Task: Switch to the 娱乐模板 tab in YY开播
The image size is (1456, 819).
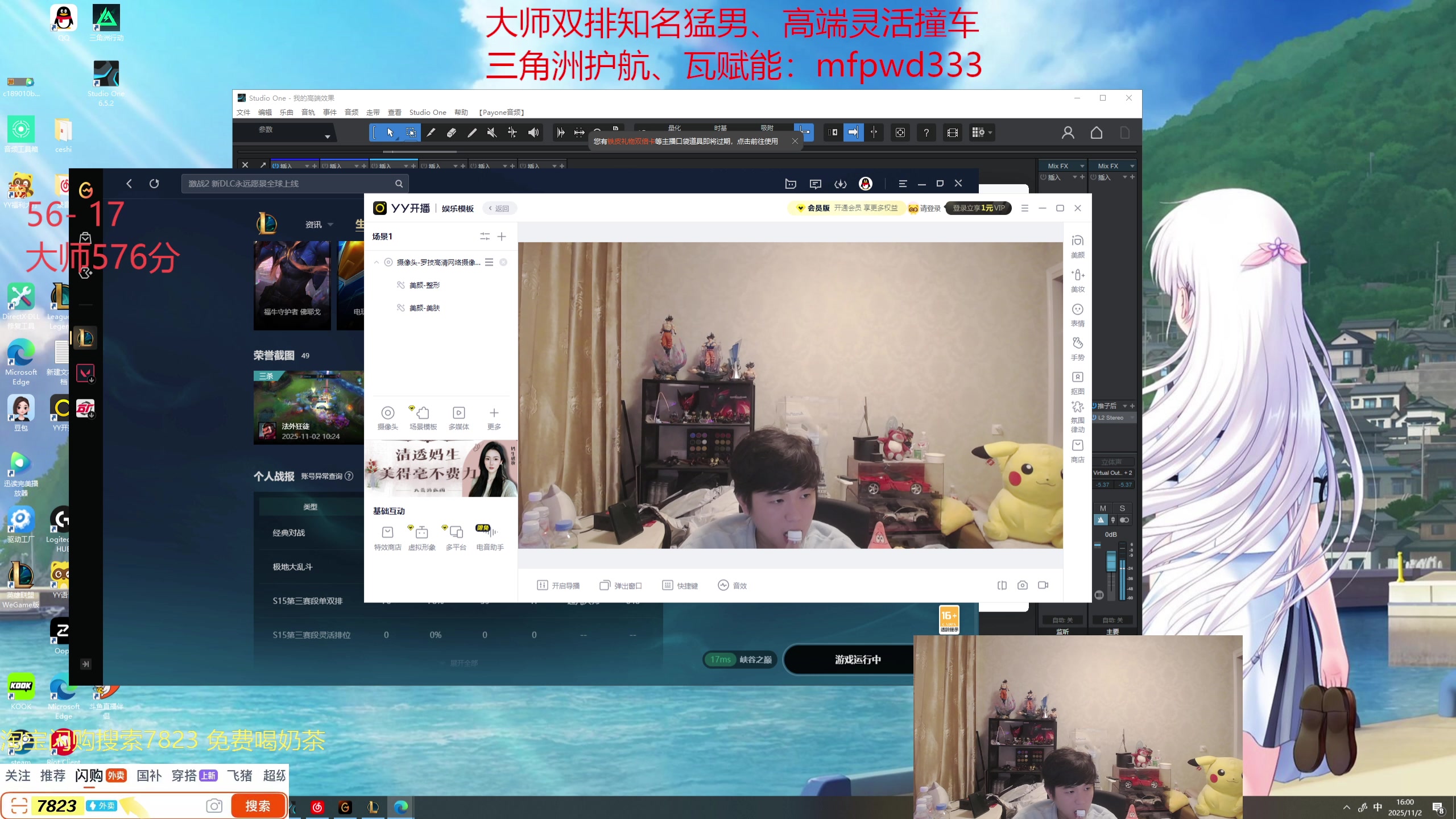Action: pyautogui.click(x=458, y=208)
